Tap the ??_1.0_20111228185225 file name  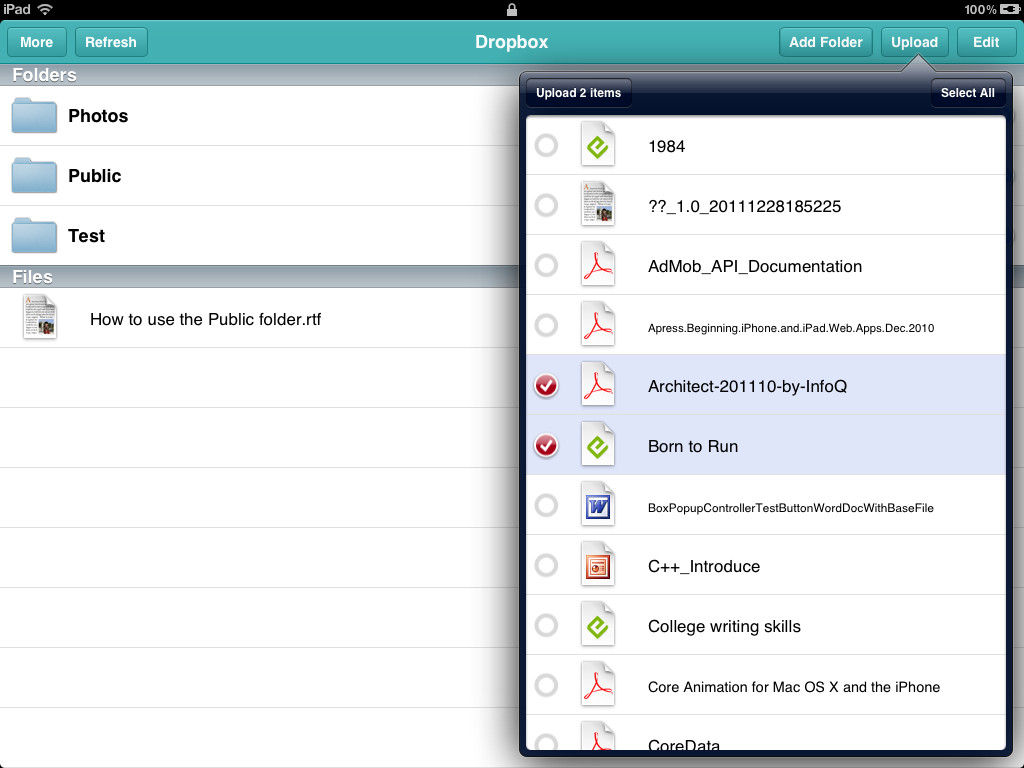click(x=744, y=206)
